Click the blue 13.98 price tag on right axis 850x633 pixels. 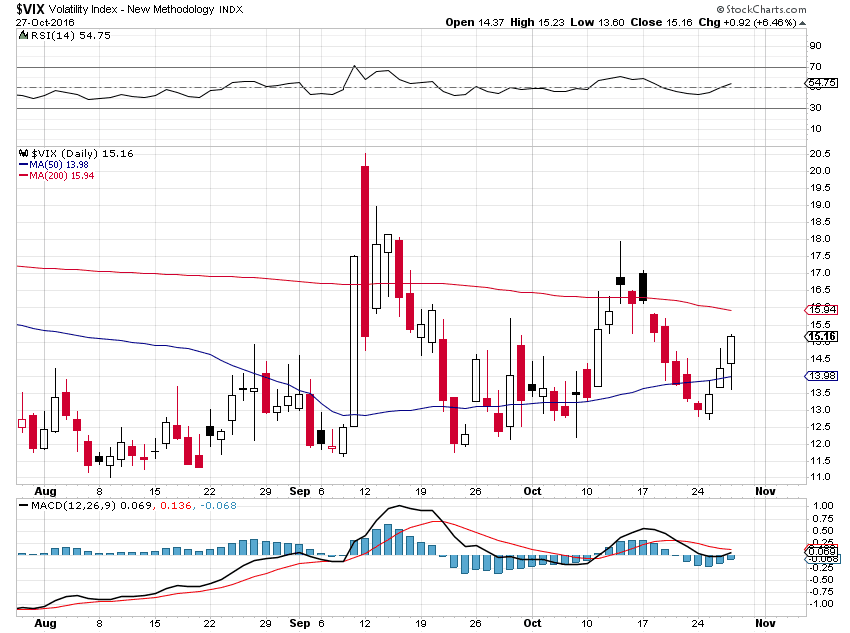click(822, 376)
